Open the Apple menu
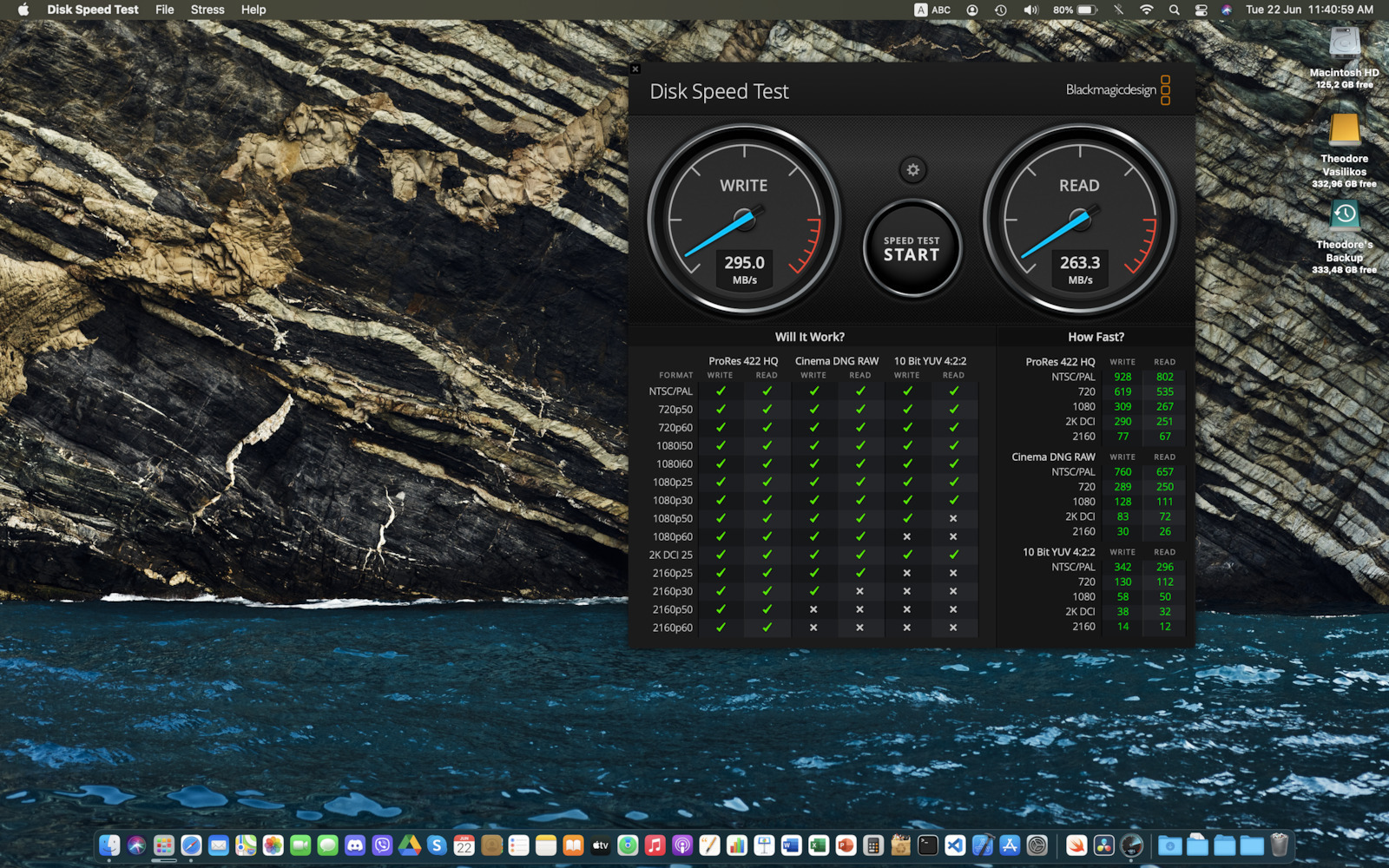Screen dimensions: 1389x868 [23, 10]
